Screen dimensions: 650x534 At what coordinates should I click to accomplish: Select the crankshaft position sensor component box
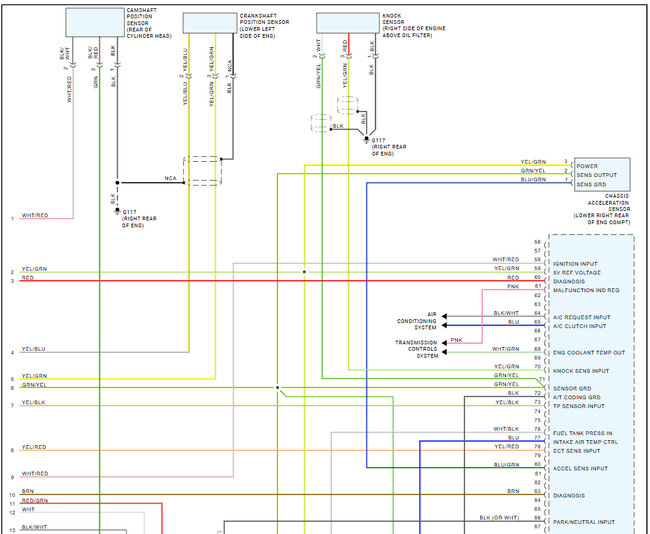point(210,23)
